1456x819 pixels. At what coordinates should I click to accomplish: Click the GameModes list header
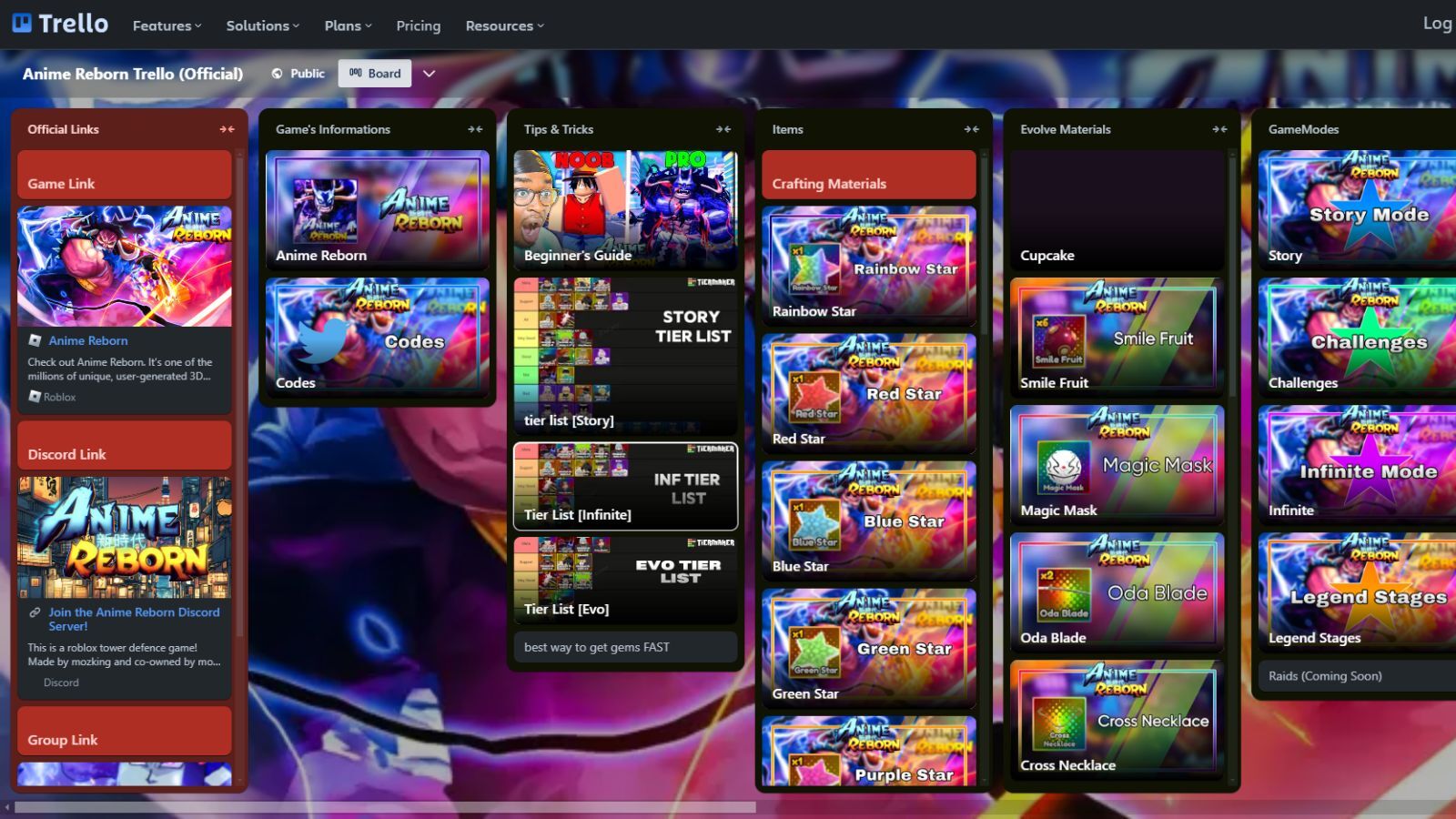1304,129
